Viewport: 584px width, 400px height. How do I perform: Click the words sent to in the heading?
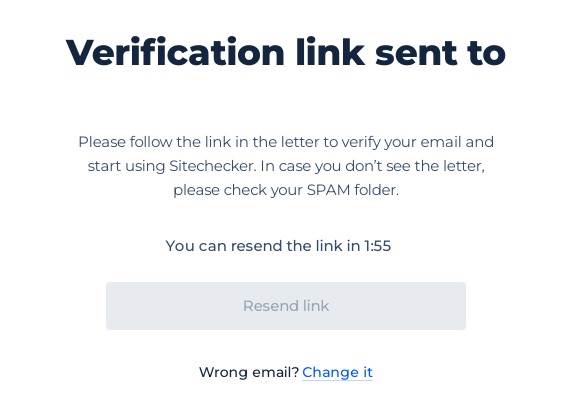(x=440, y=53)
